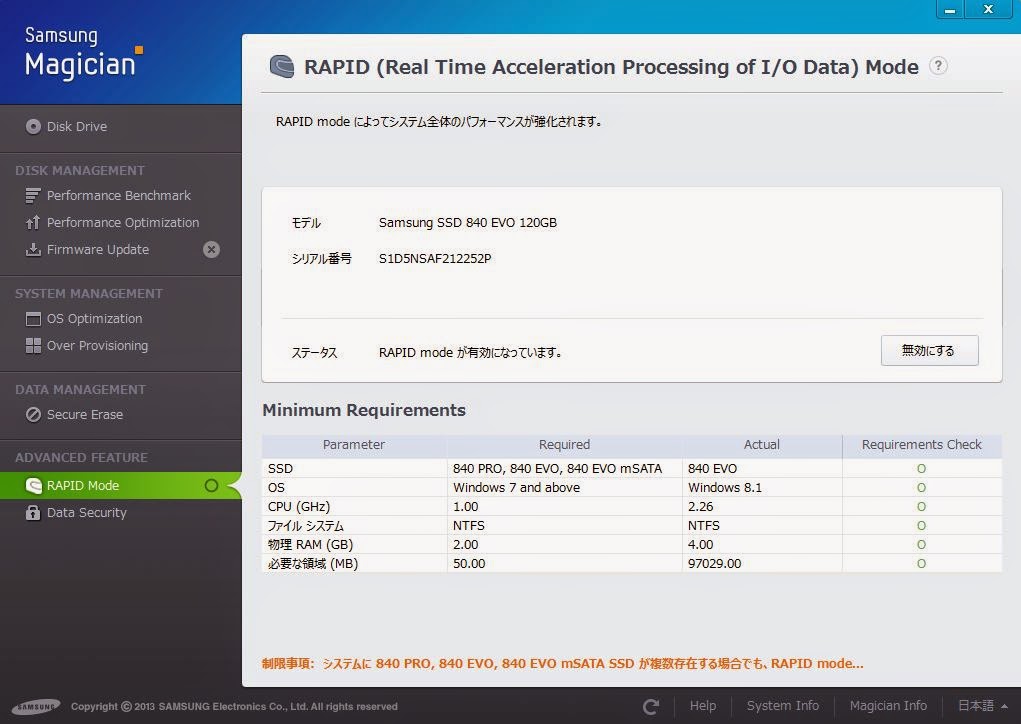Click the Firmware Update download icon
Viewport: 1021px width, 724px height.
point(33,249)
